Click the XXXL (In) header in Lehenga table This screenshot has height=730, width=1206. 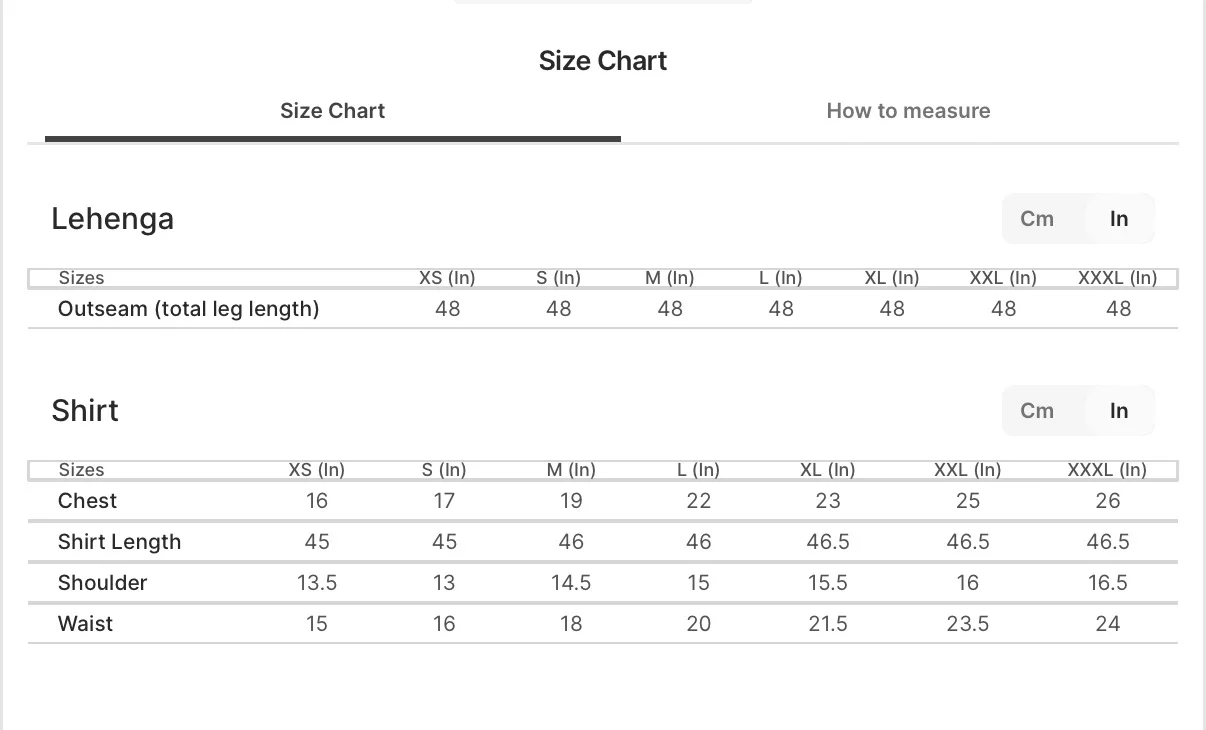[x=1117, y=278]
